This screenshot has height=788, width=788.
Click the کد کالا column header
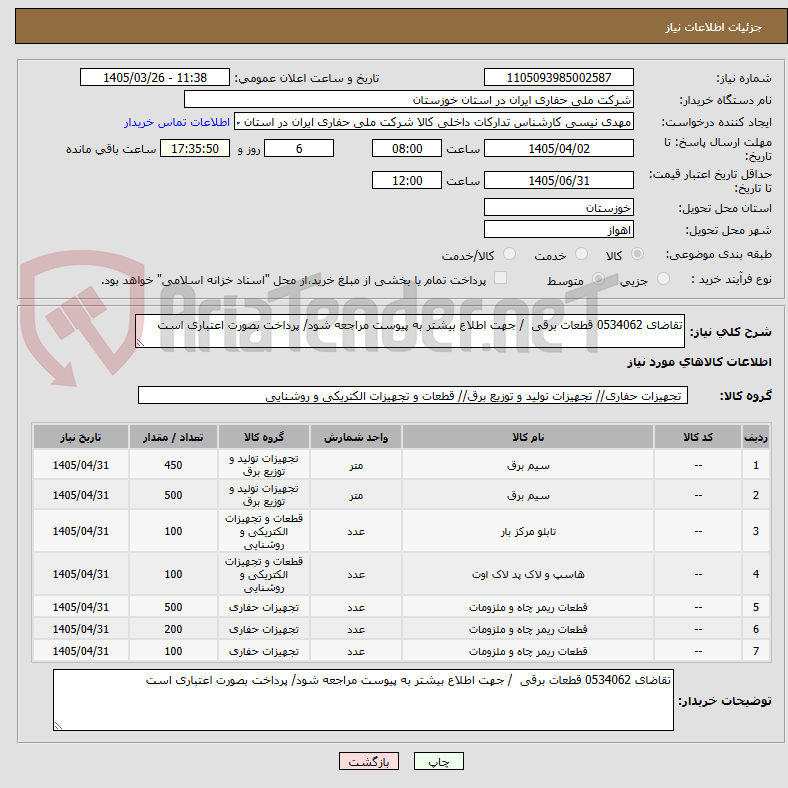pyautogui.click(x=698, y=437)
